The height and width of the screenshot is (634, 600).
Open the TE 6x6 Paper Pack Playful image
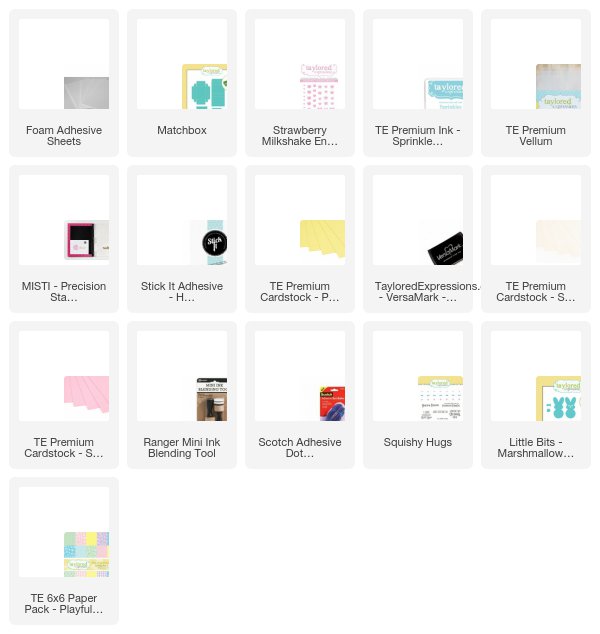click(x=86, y=555)
